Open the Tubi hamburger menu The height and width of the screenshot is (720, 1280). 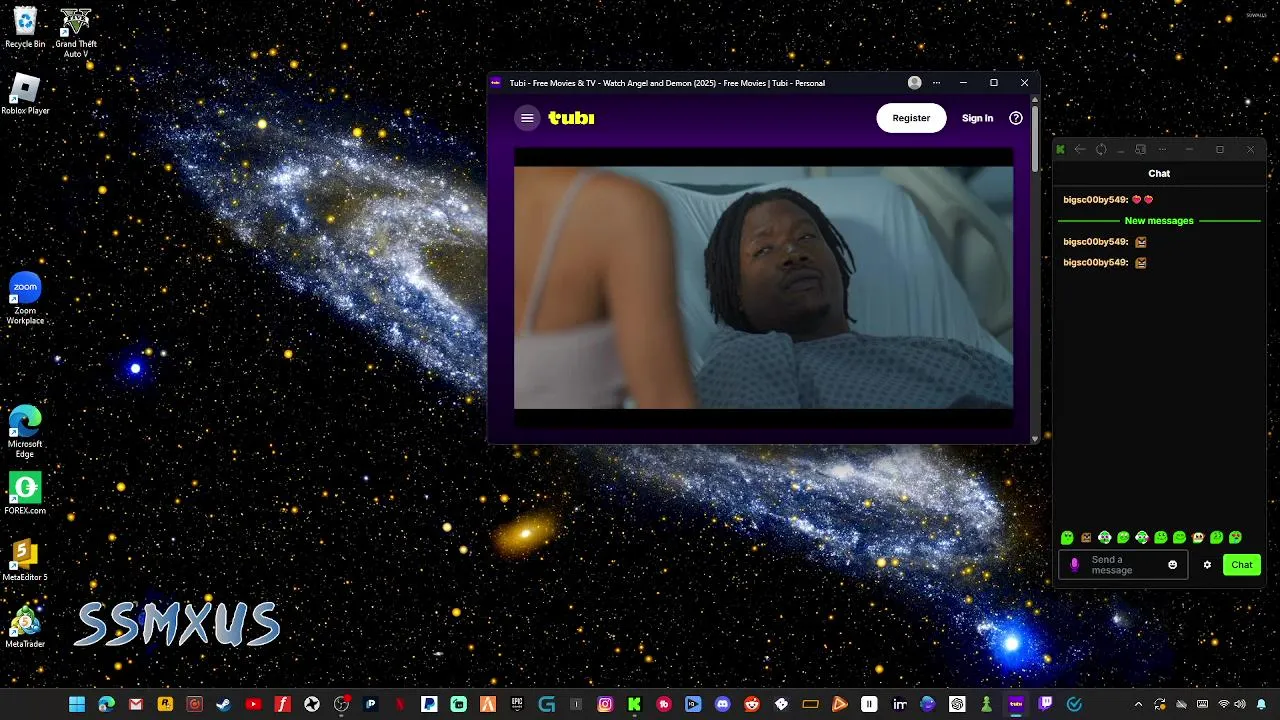[x=527, y=118]
